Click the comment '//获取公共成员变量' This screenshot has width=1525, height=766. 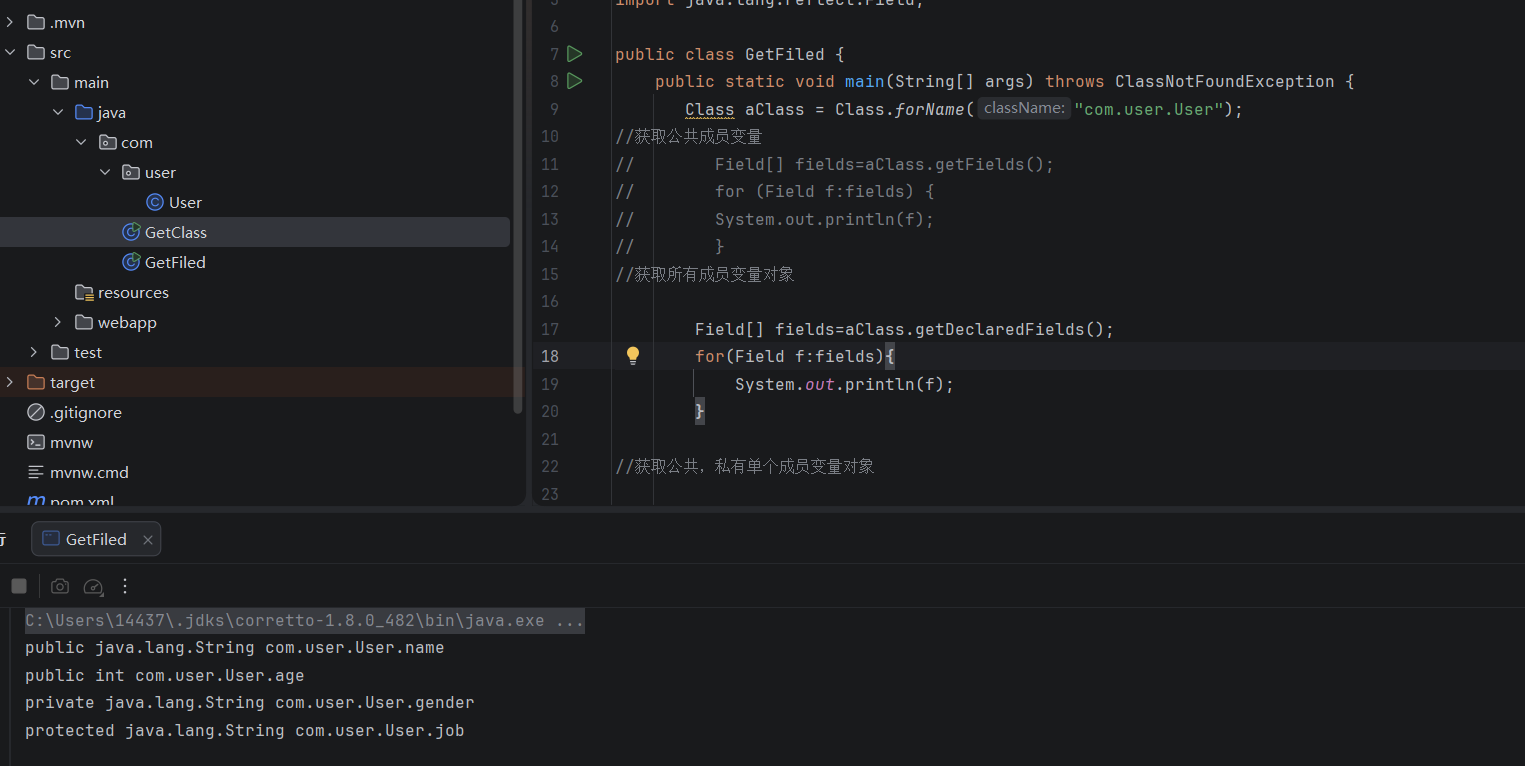pos(688,136)
